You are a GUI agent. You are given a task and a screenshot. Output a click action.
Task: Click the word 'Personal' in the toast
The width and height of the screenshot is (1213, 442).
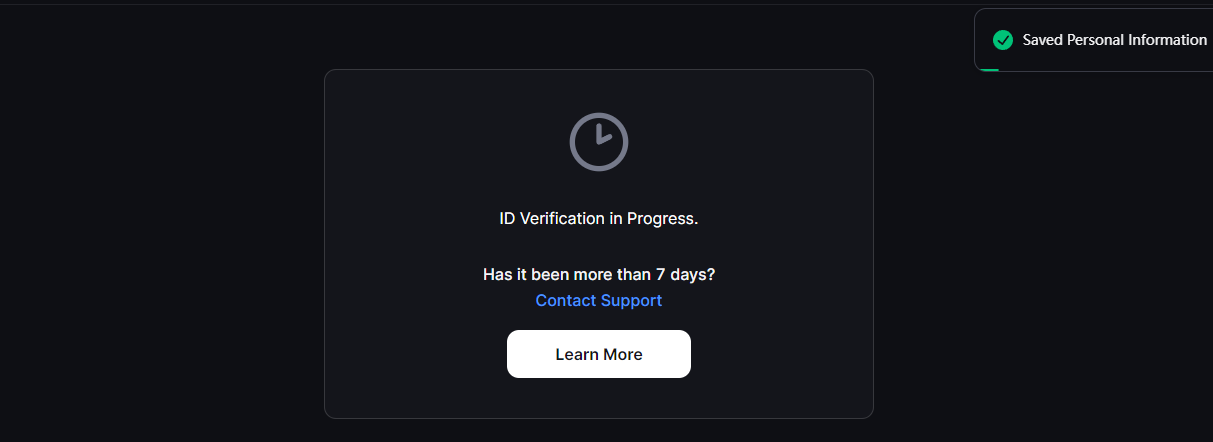(1096, 40)
